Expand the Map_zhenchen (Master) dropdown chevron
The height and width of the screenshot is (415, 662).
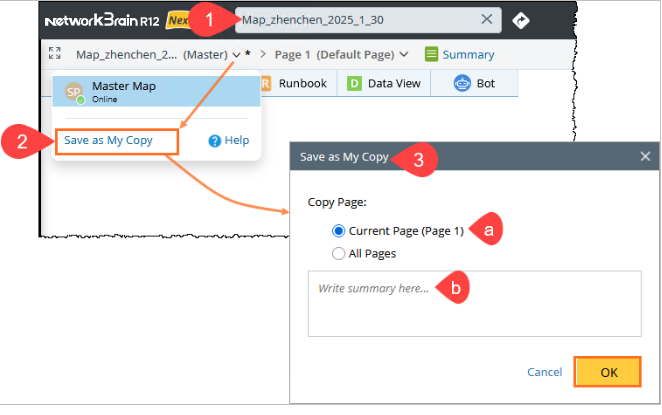236,55
